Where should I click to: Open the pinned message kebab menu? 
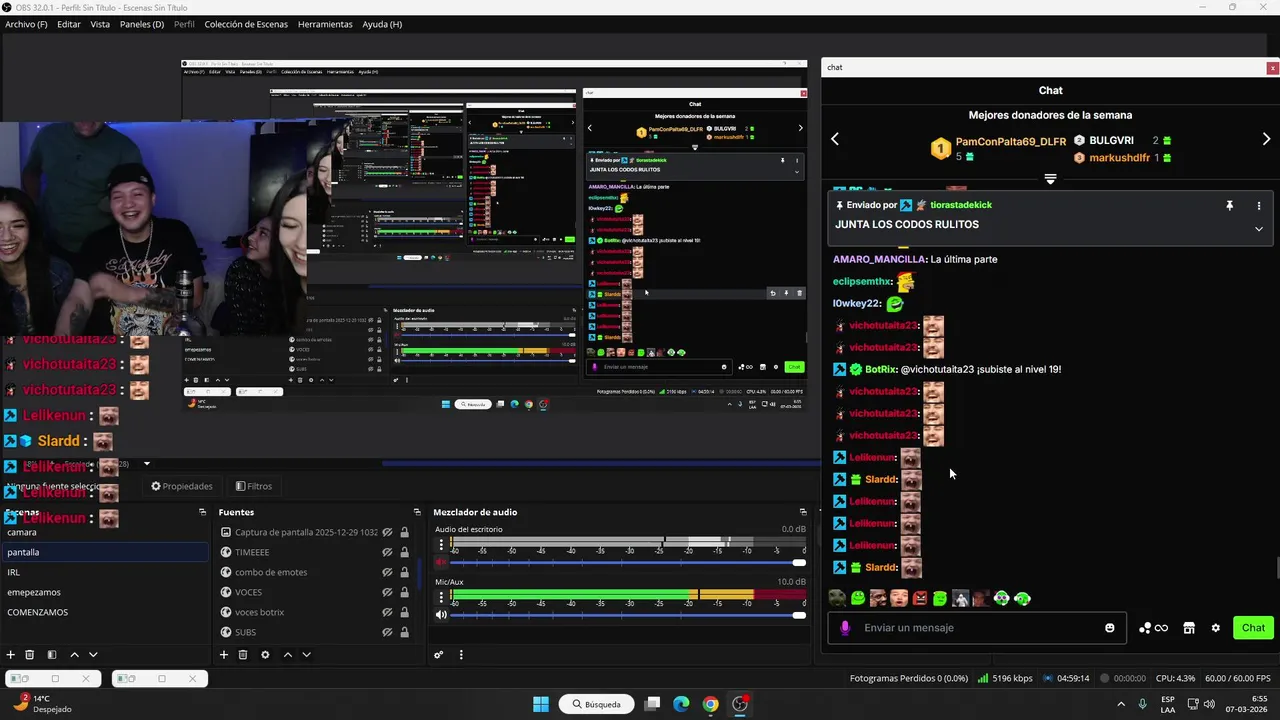tap(1259, 205)
